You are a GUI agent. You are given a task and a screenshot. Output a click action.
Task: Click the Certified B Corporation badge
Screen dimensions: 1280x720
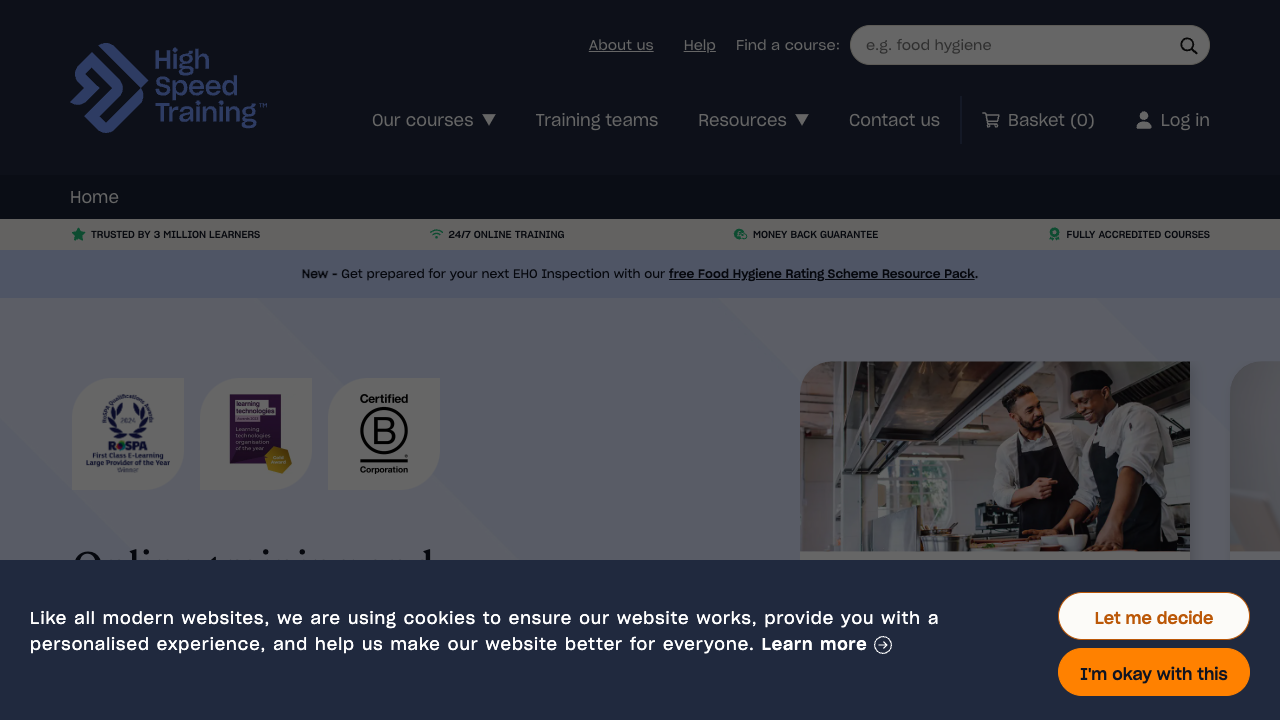(x=384, y=434)
